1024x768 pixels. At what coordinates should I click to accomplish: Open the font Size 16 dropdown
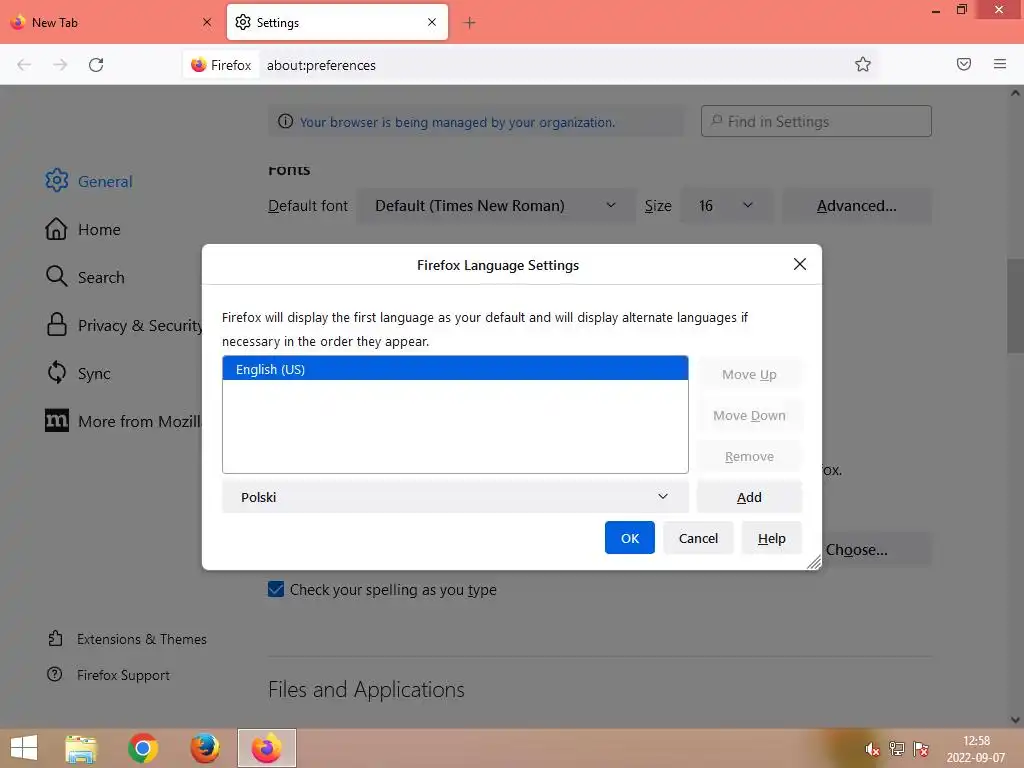point(726,206)
